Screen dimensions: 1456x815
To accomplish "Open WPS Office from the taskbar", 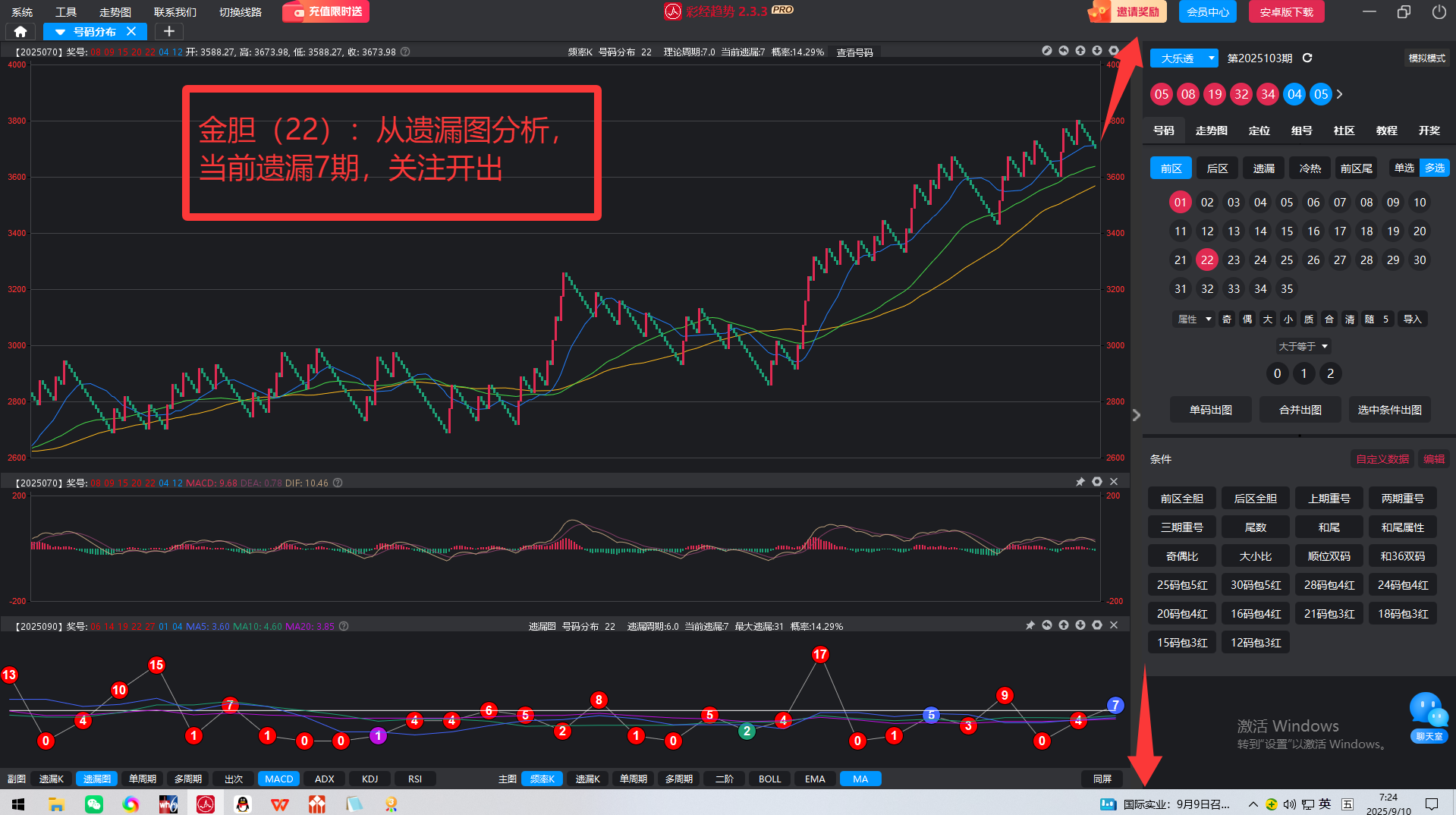I will click(280, 804).
